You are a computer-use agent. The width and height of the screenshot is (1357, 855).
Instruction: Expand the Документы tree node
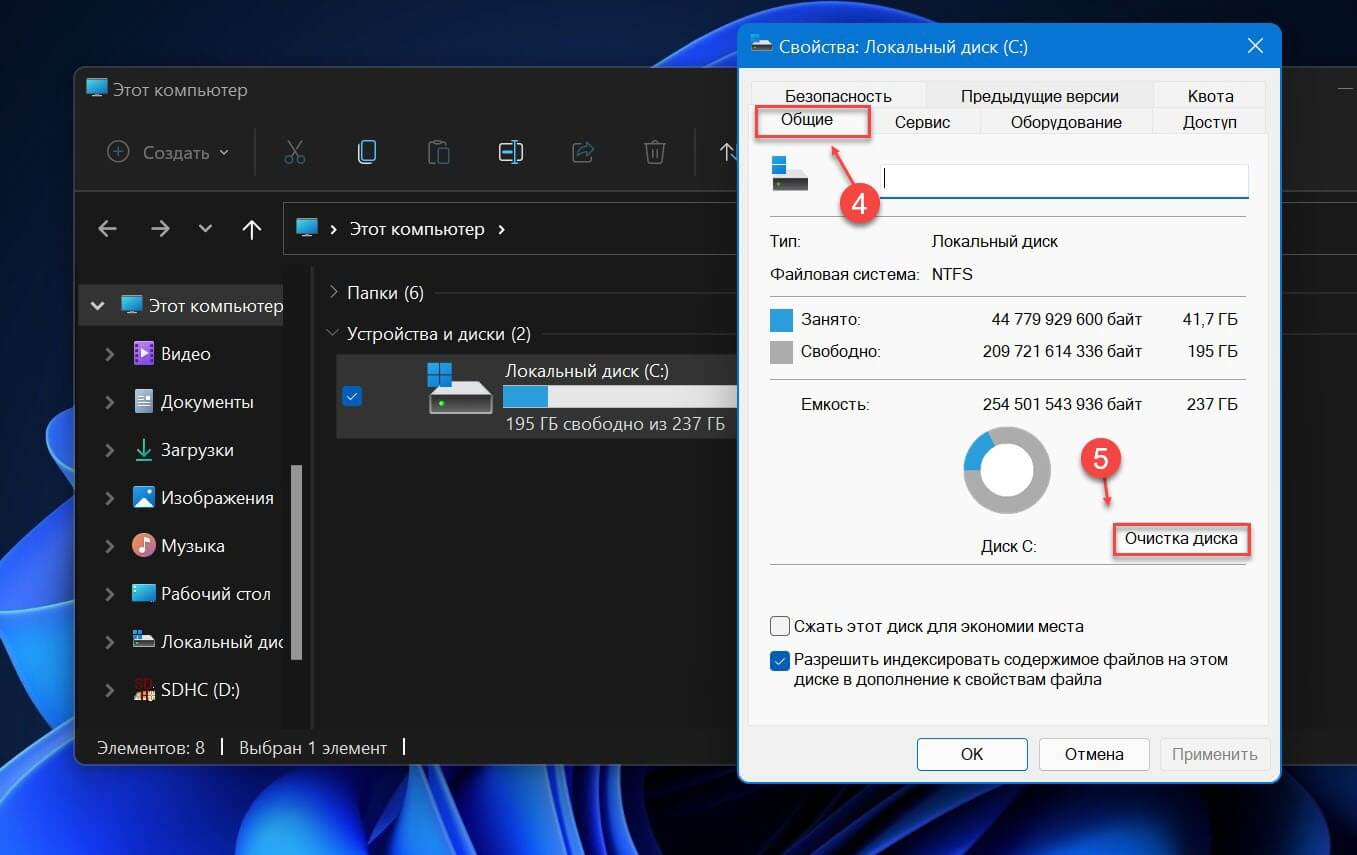coord(110,402)
